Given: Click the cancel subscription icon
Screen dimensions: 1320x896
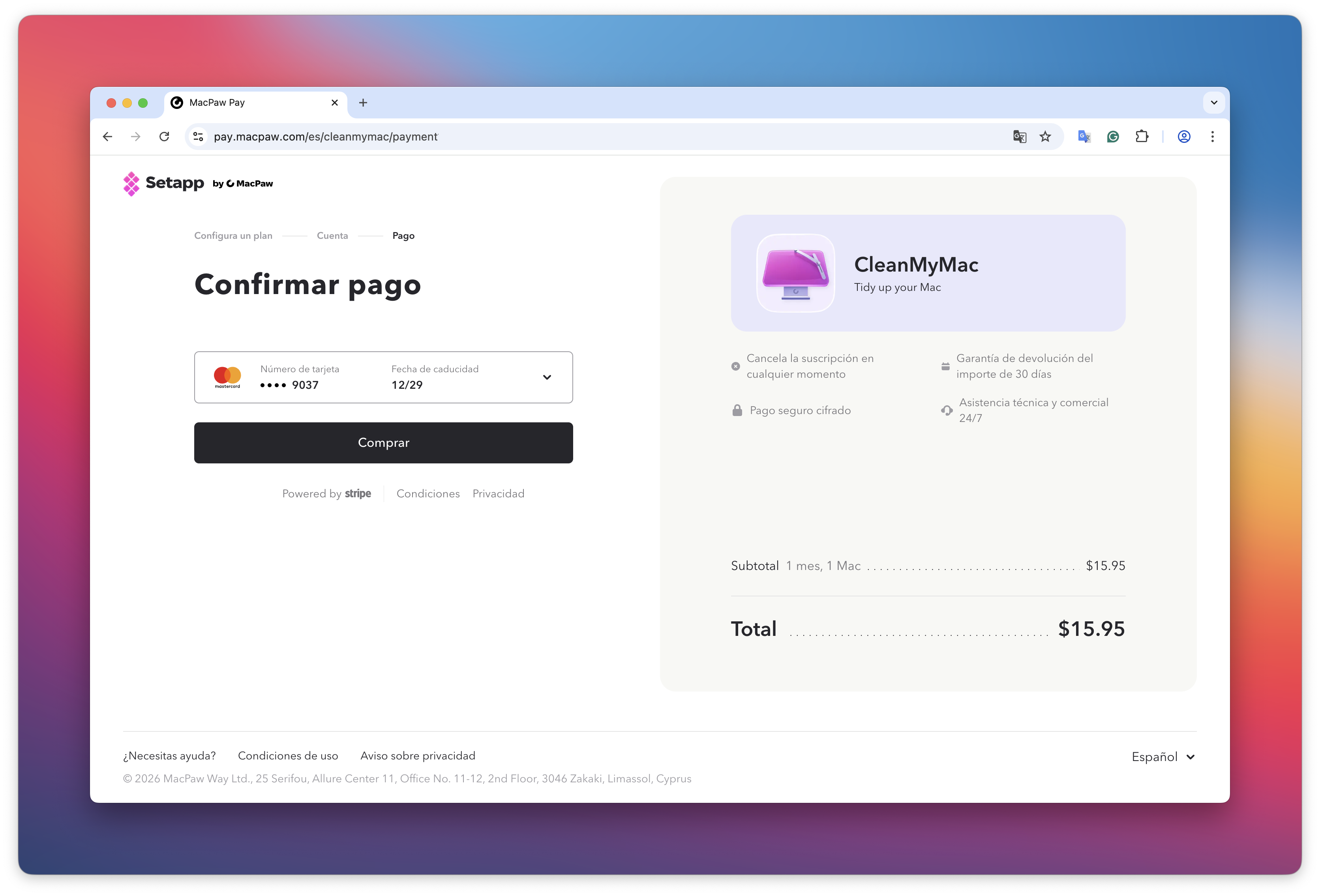Looking at the screenshot, I should click(735, 366).
